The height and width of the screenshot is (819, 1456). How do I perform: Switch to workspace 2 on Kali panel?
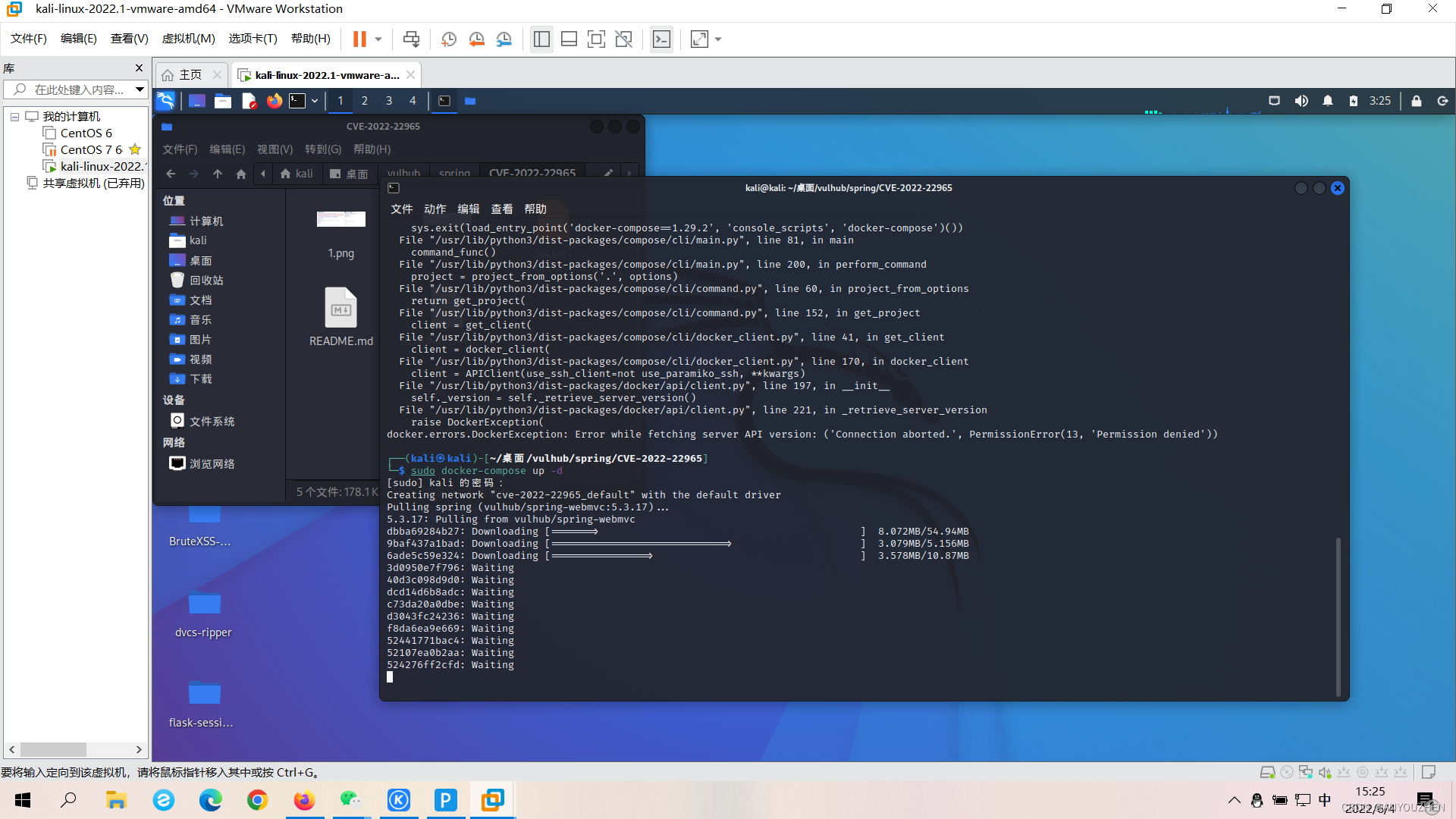point(364,100)
